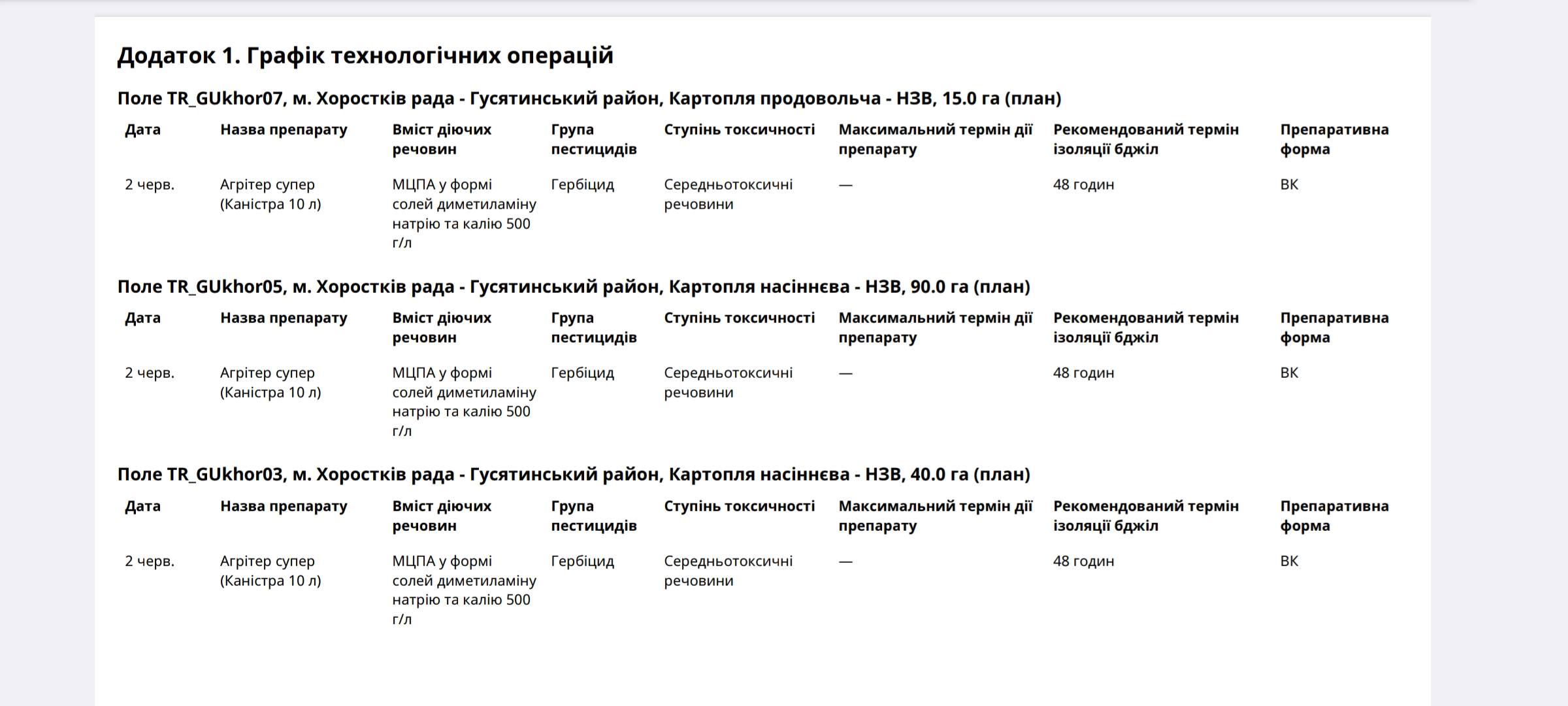
Task: Click the dash cell in TR_GUkhor05 table
Action: pos(845,373)
